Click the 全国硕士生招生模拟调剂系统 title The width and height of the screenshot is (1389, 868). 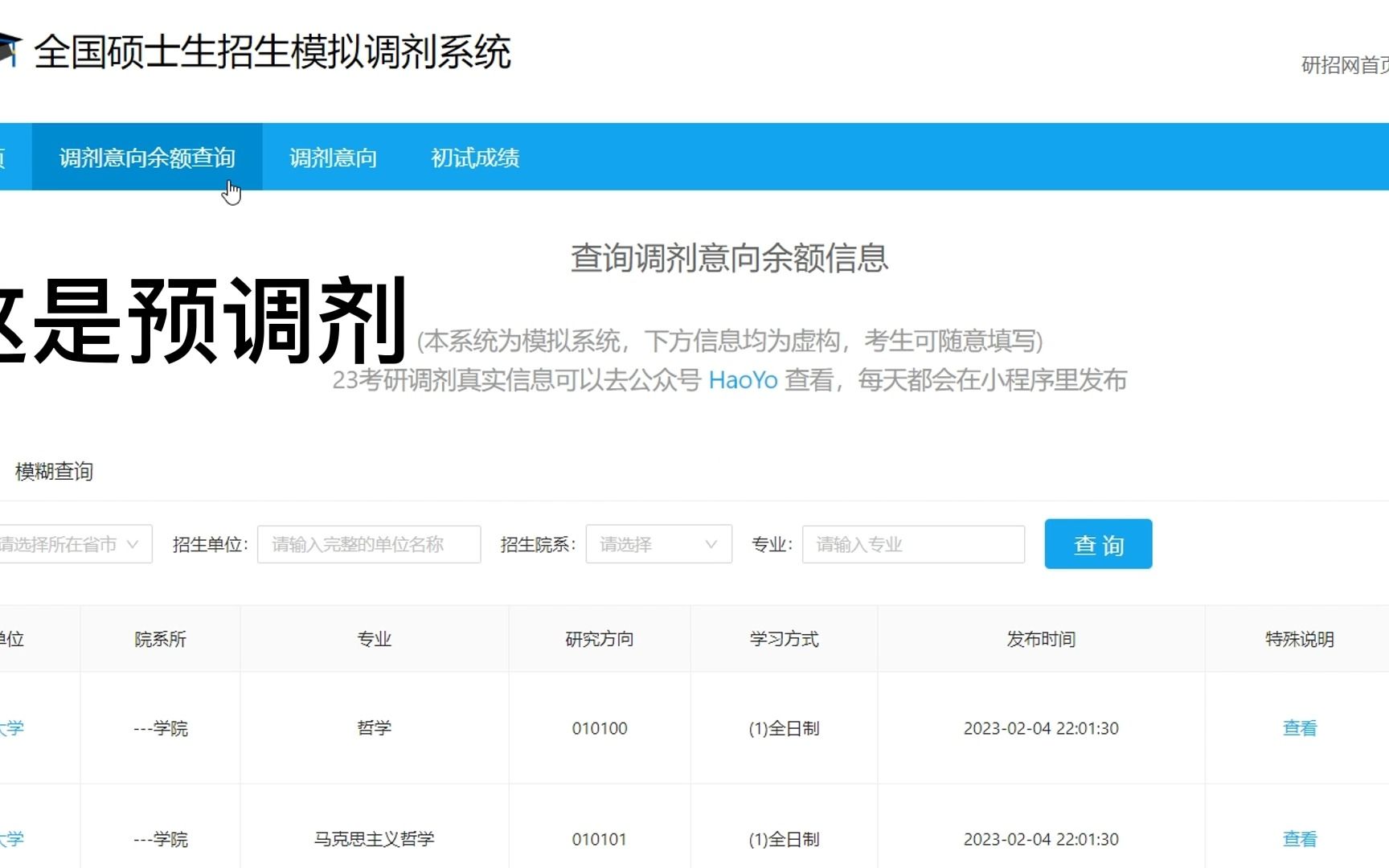pyautogui.click(x=272, y=52)
